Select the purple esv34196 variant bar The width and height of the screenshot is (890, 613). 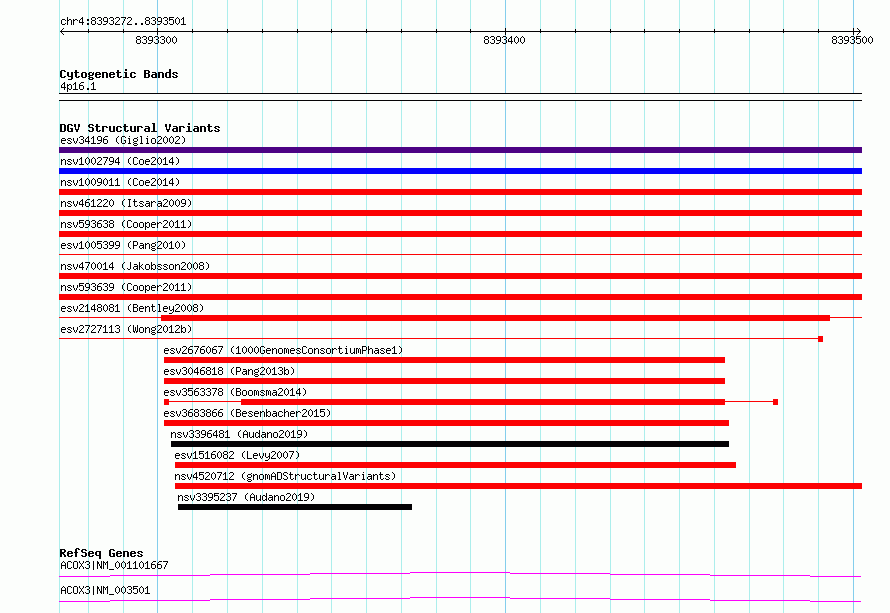(460, 150)
